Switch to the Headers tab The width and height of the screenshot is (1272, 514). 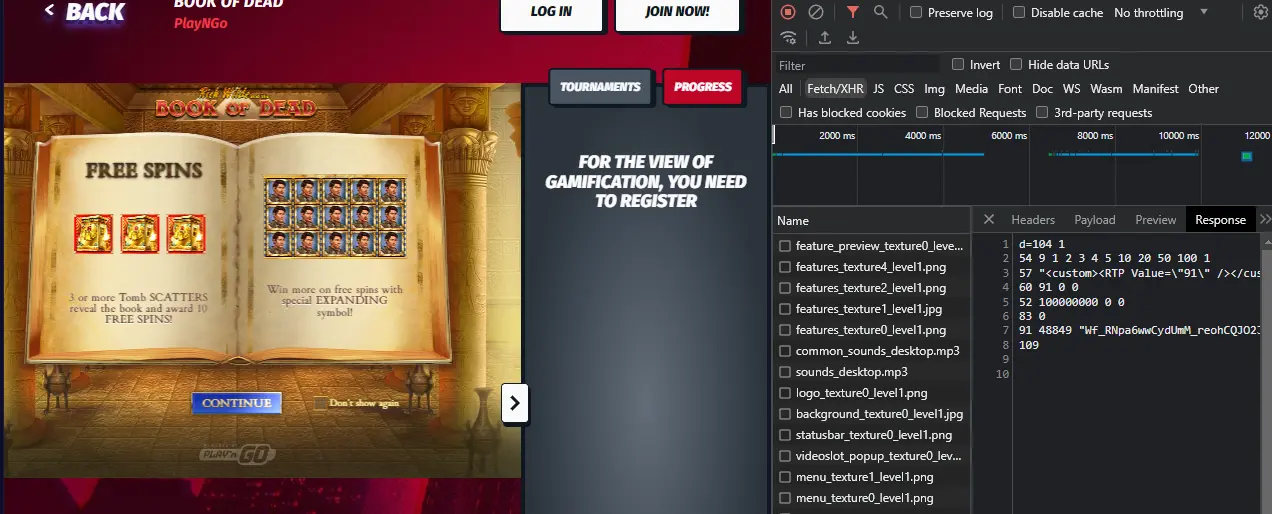click(x=1033, y=219)
